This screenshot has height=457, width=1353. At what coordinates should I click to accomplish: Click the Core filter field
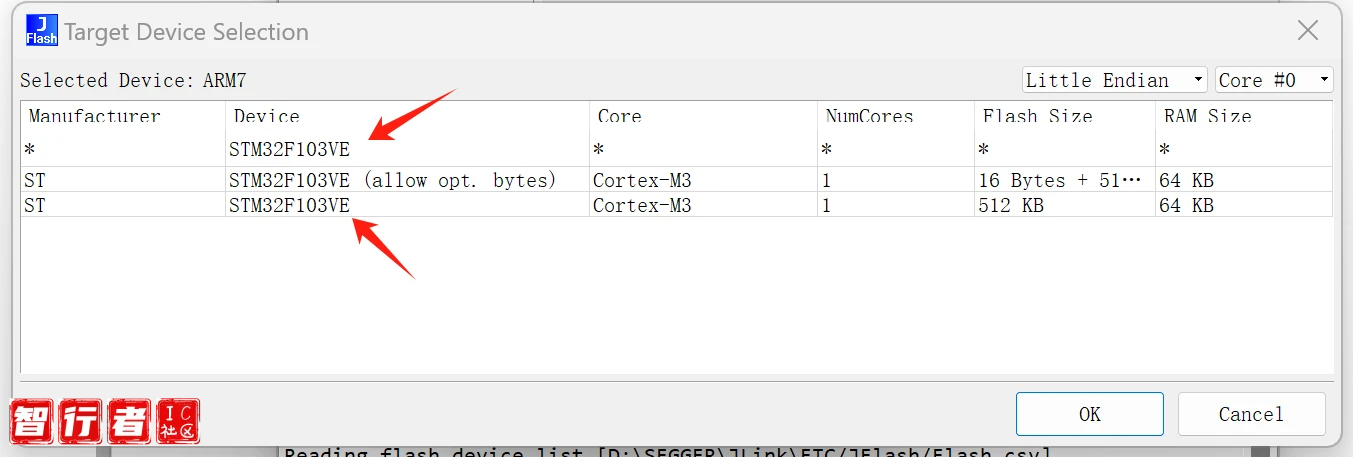click(x=700, y=150)
